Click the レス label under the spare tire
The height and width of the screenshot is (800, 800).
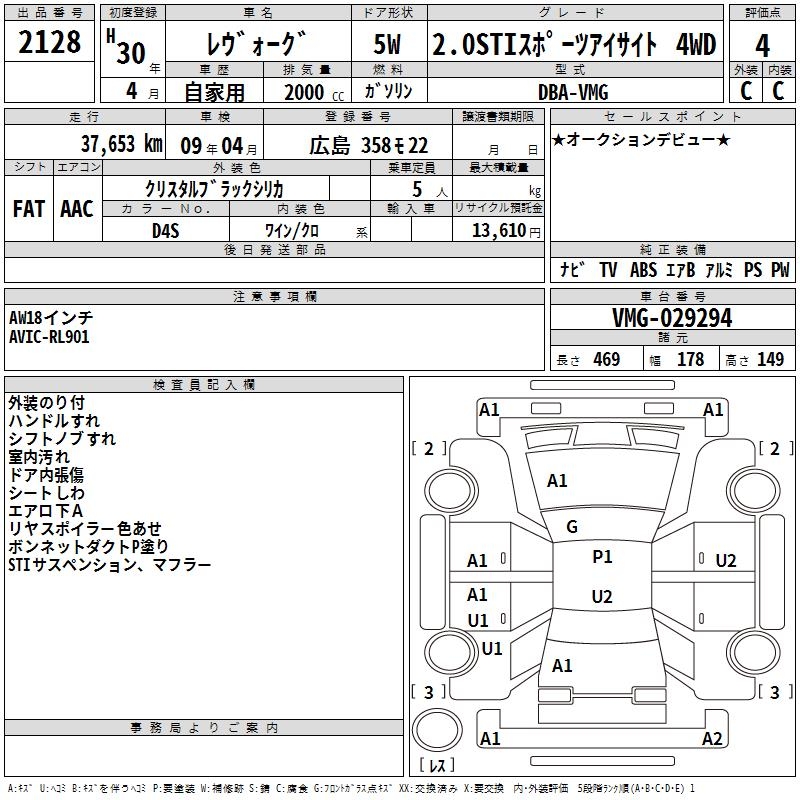pyautogui.click(x=437, y=765)
